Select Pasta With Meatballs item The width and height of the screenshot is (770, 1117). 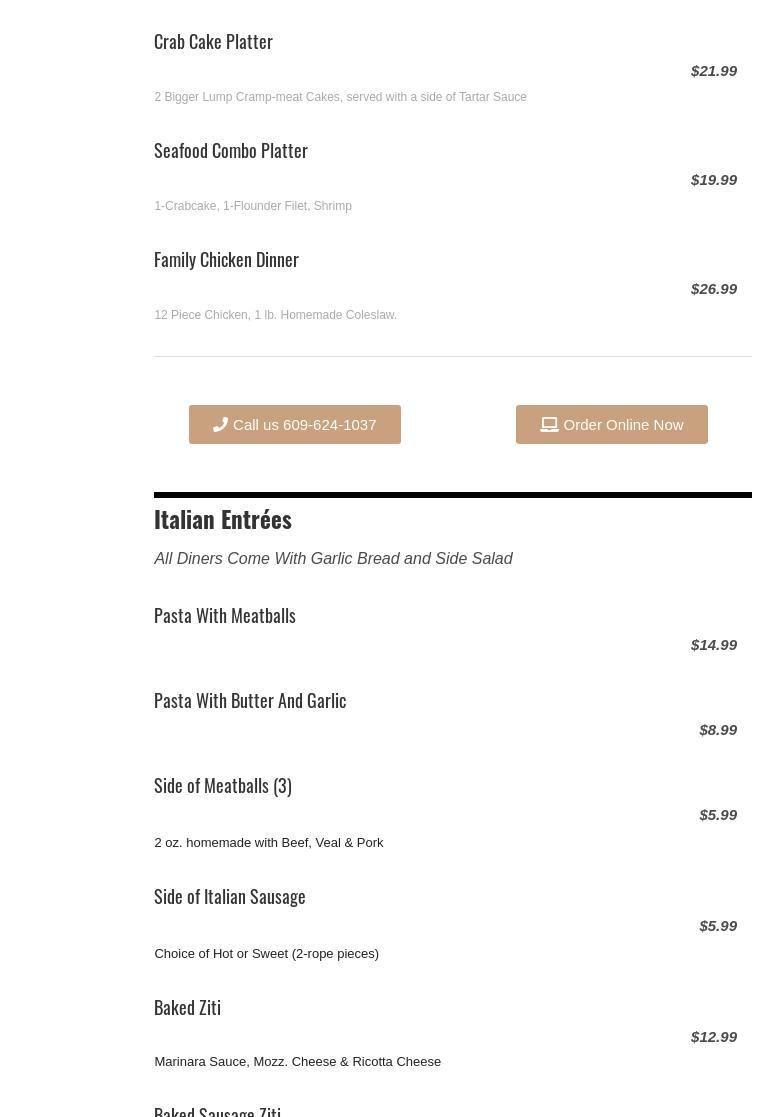[x=225, y=615]
